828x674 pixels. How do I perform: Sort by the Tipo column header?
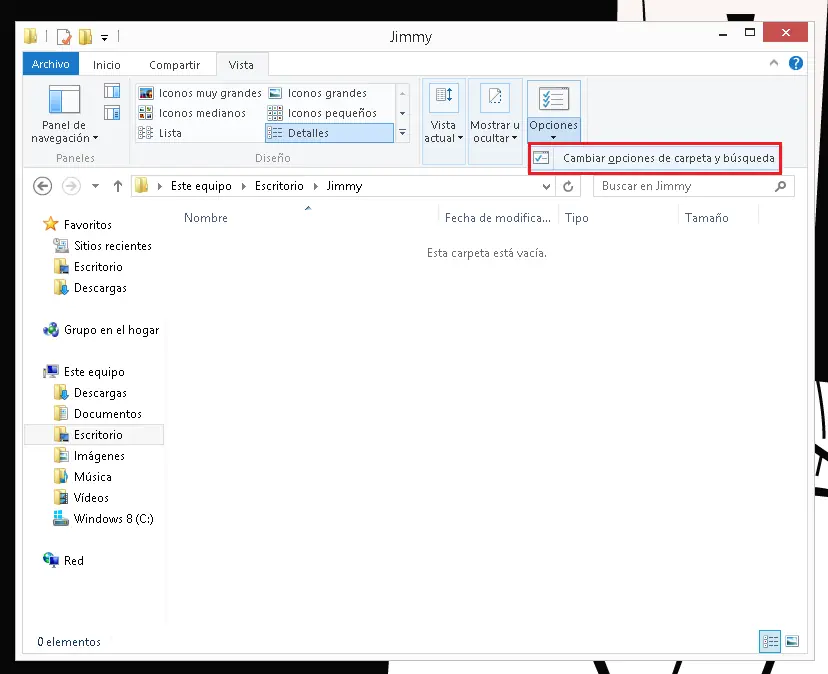(x=577, y=218)
